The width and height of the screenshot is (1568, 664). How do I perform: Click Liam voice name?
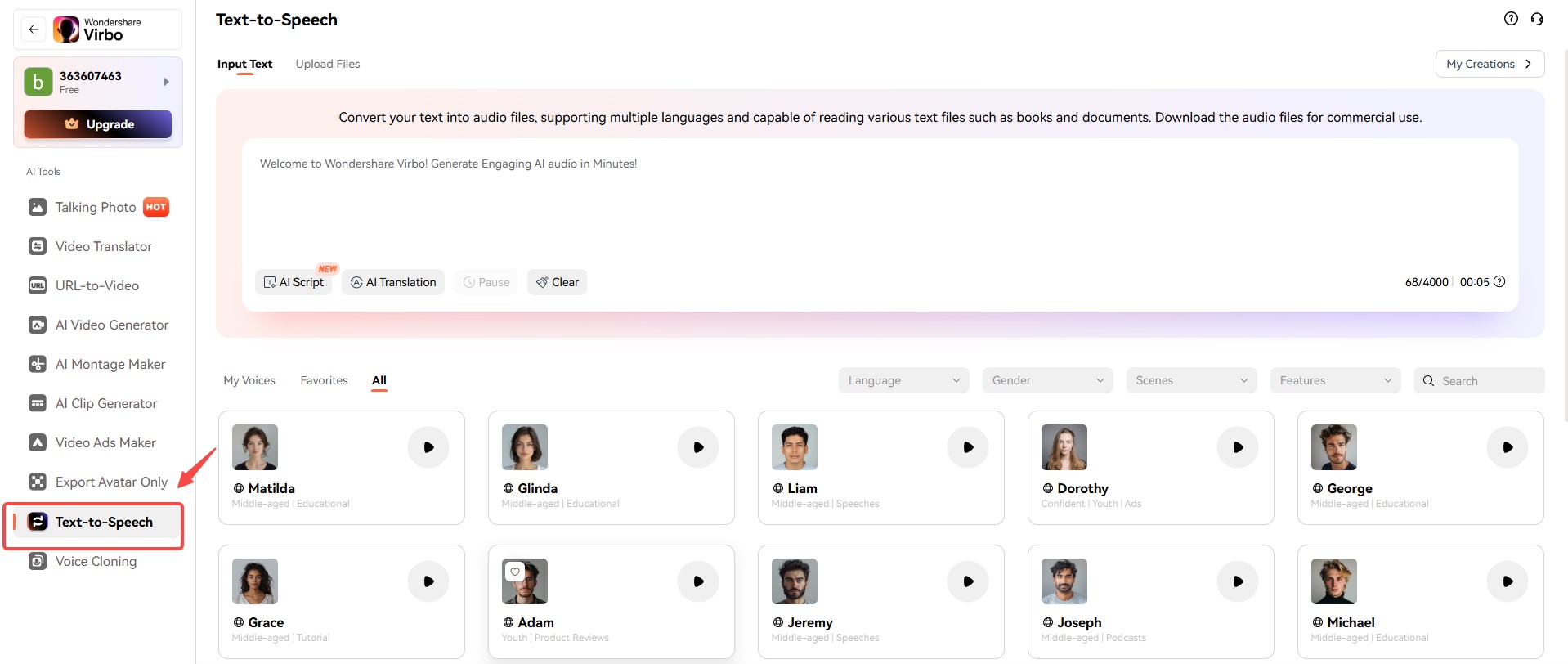pos(802,488)
